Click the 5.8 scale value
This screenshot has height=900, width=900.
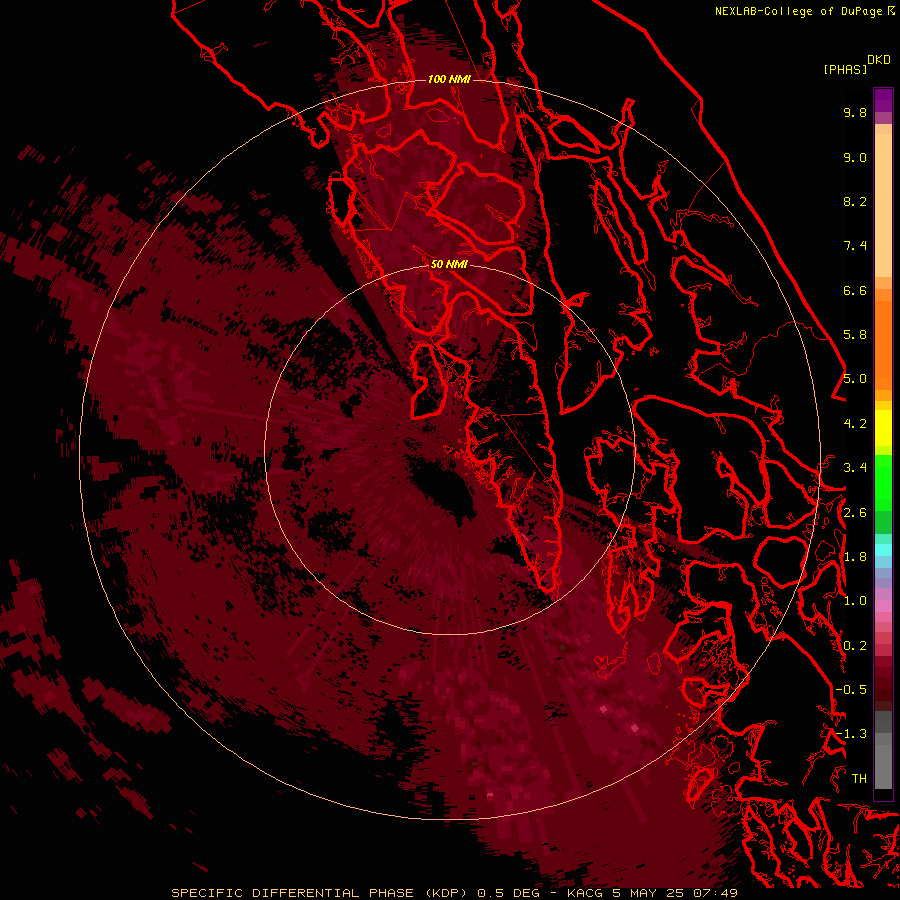point(855,335)
